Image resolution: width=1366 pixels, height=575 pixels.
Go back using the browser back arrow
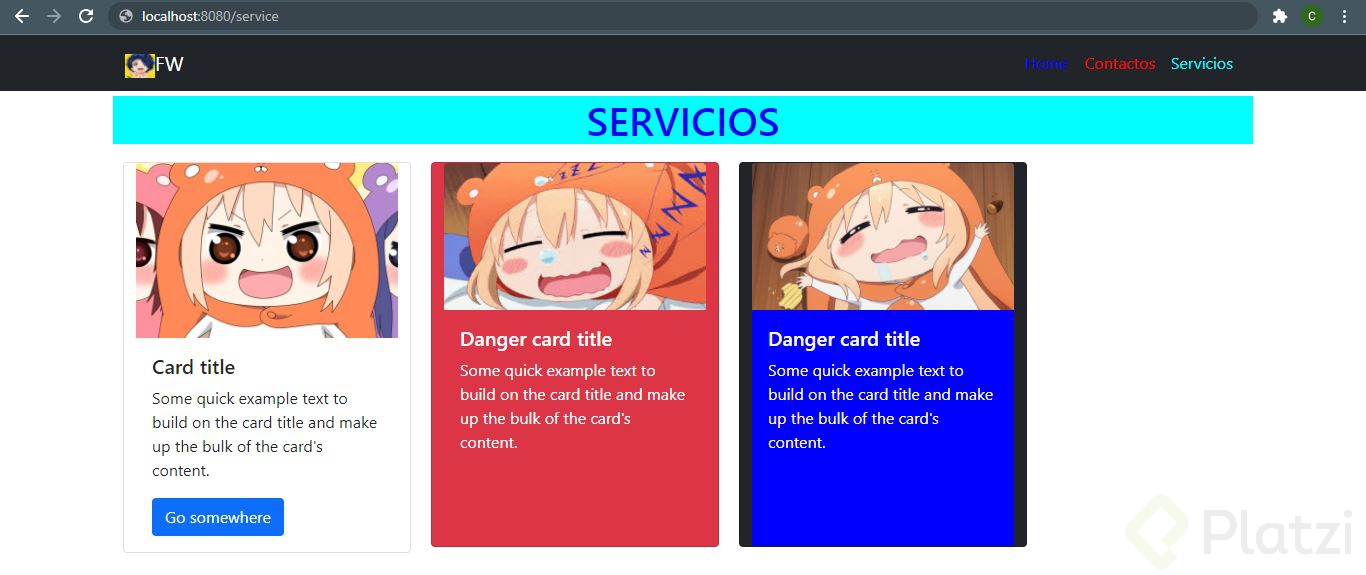tap(22, 16)
